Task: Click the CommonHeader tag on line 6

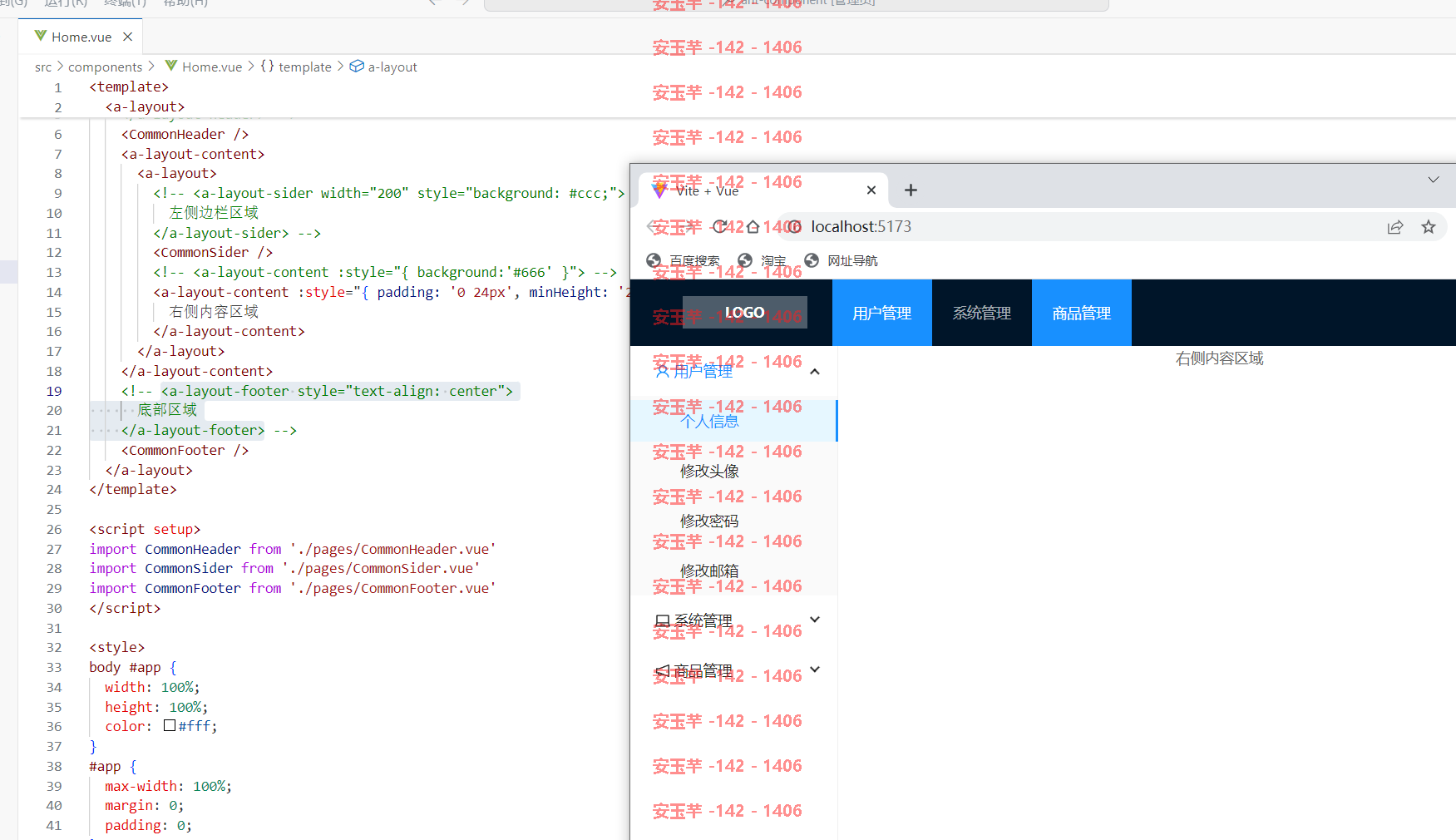Action: coord(185,134)
